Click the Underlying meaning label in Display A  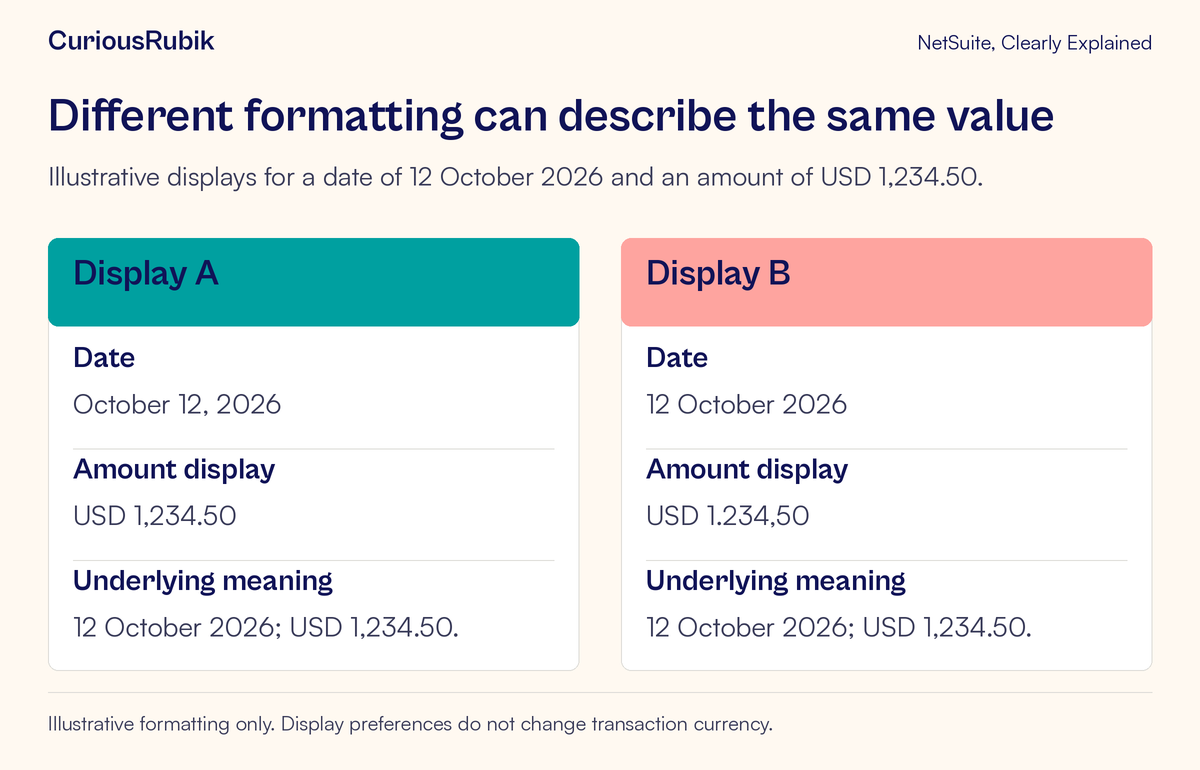(x=203, y=581)
